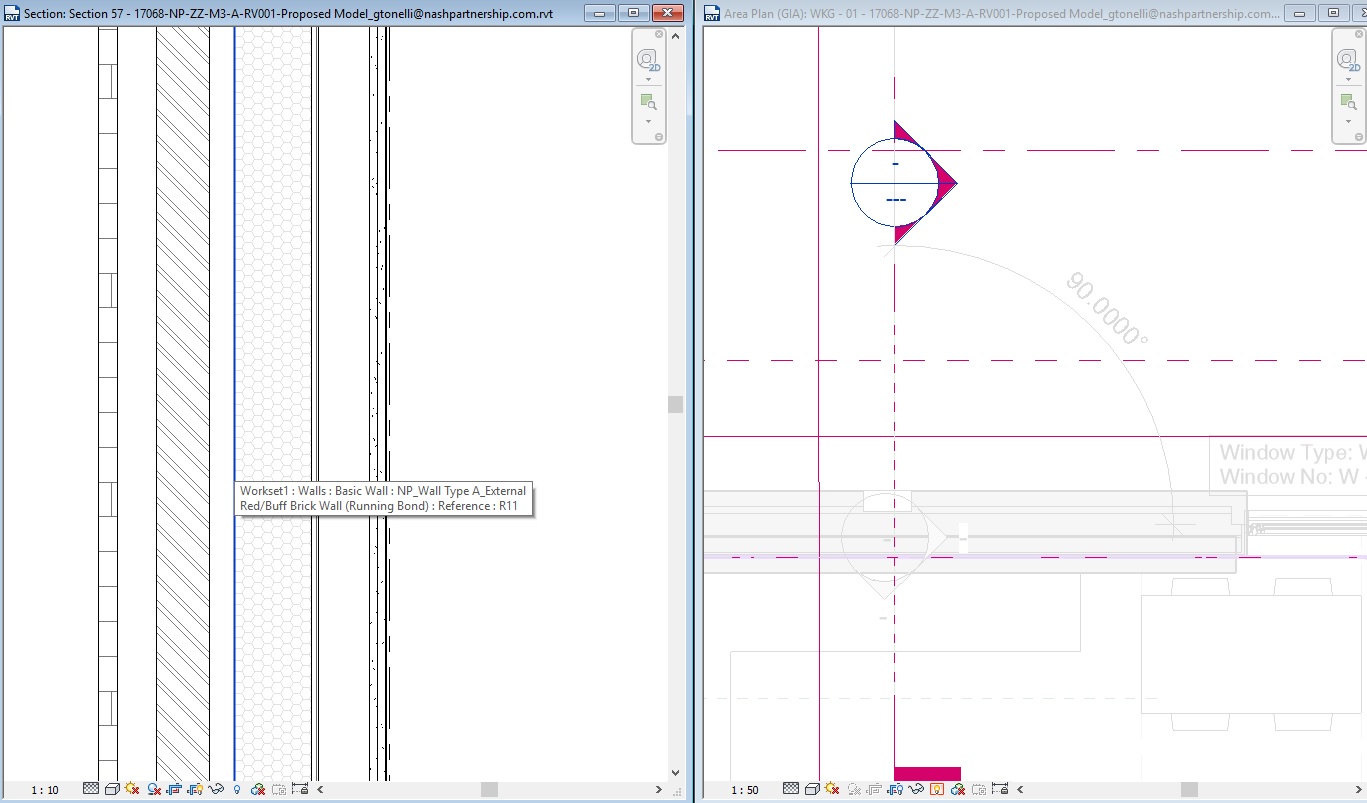
Task: Click worksharing display icon in Area Plan window
Action: 958,789
